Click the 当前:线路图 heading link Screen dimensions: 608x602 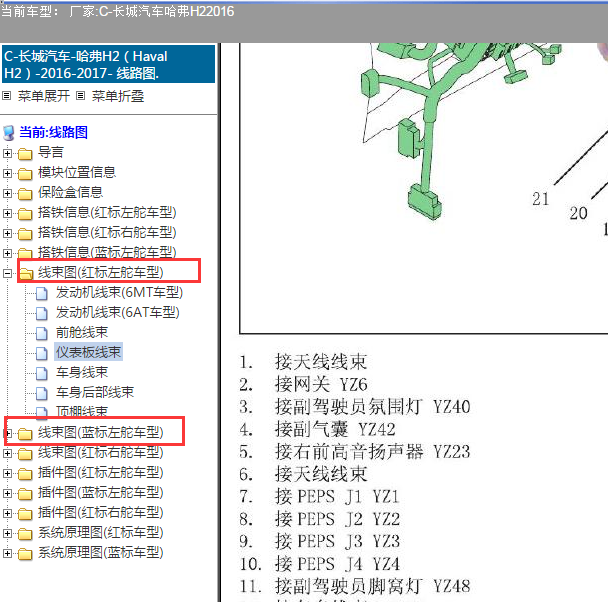pyautogui.click(x=54, y=132)
